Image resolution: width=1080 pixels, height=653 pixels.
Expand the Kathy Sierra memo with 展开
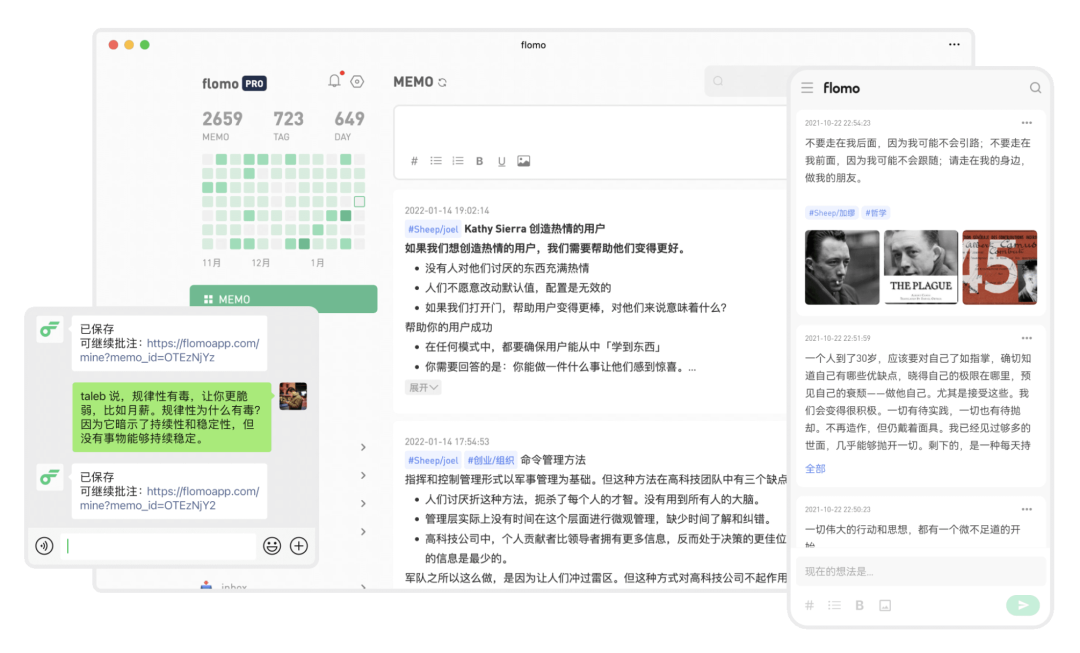click(423, 388)
